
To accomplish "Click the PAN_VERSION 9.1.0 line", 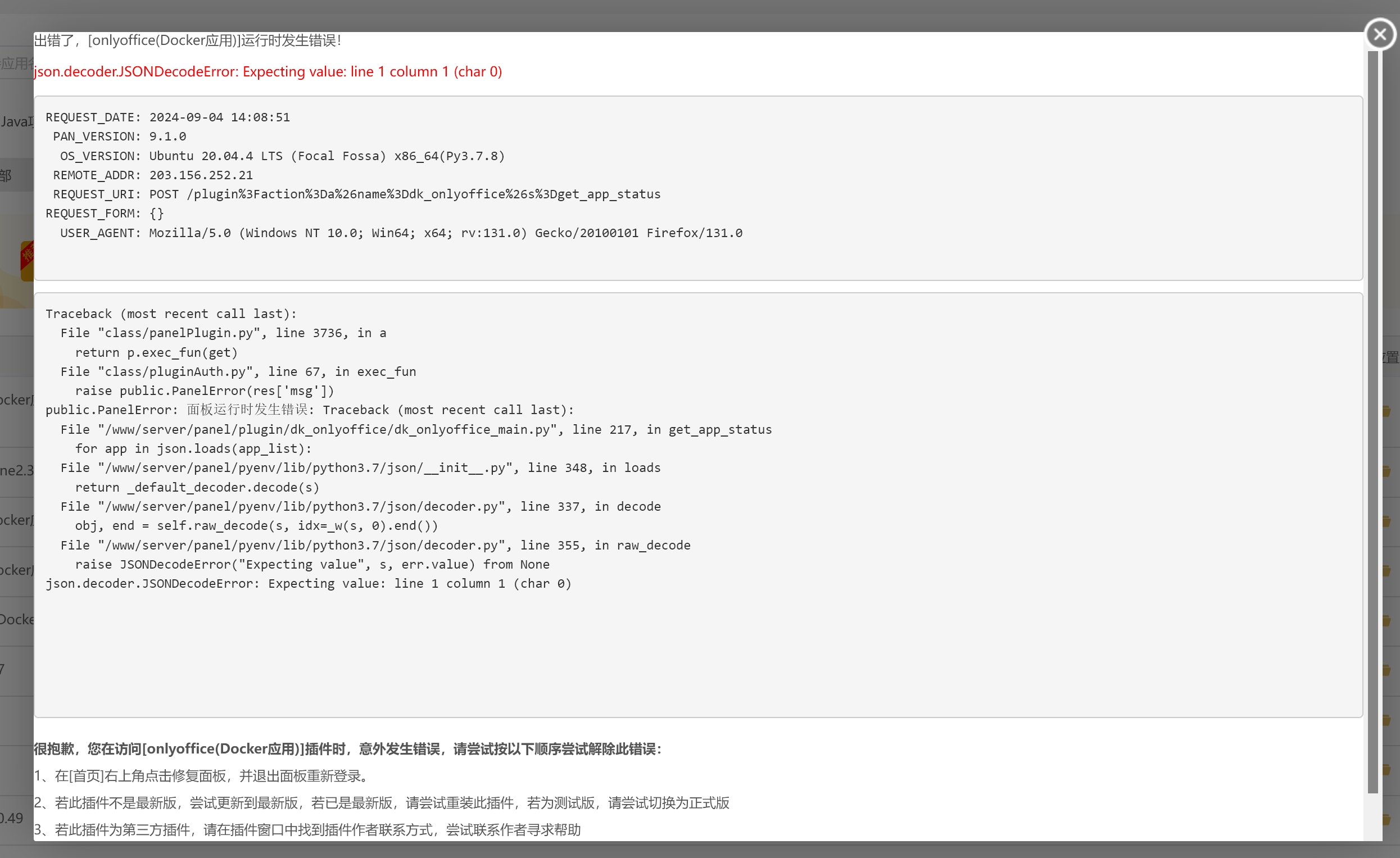I will click(119, 137).
